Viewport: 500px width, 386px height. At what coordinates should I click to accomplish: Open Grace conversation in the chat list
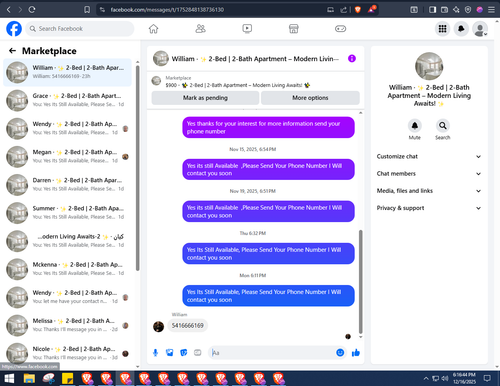[67, 100]
